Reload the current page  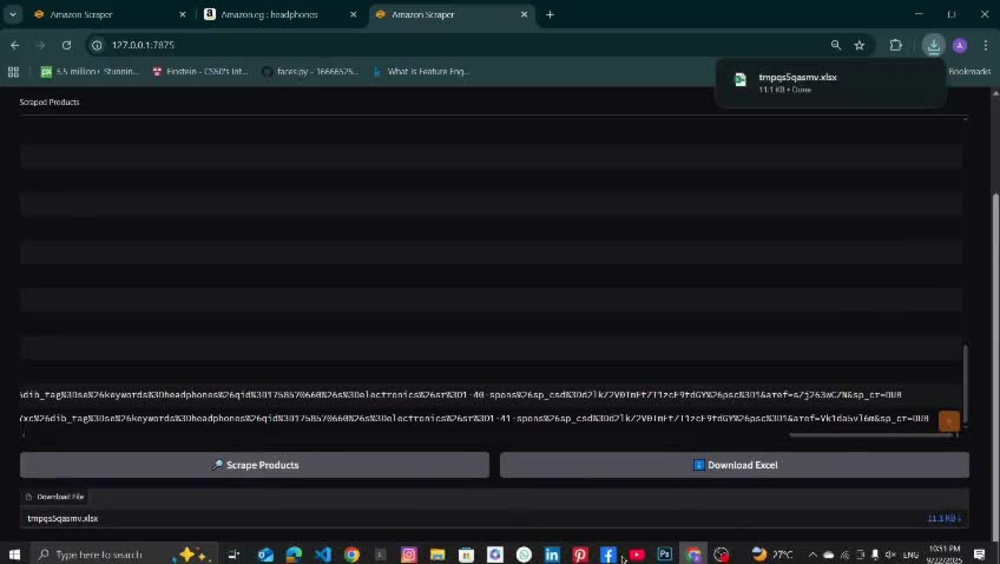(x=66, y=45)
